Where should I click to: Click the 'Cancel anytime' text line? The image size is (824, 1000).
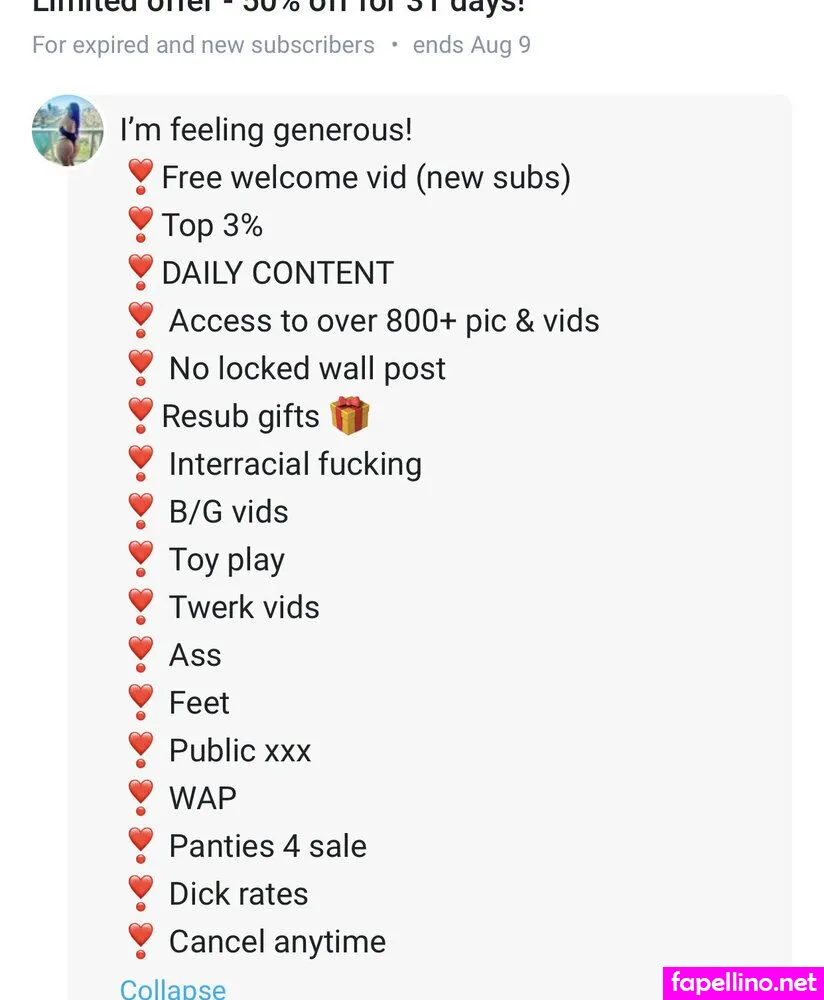point(277,941)
